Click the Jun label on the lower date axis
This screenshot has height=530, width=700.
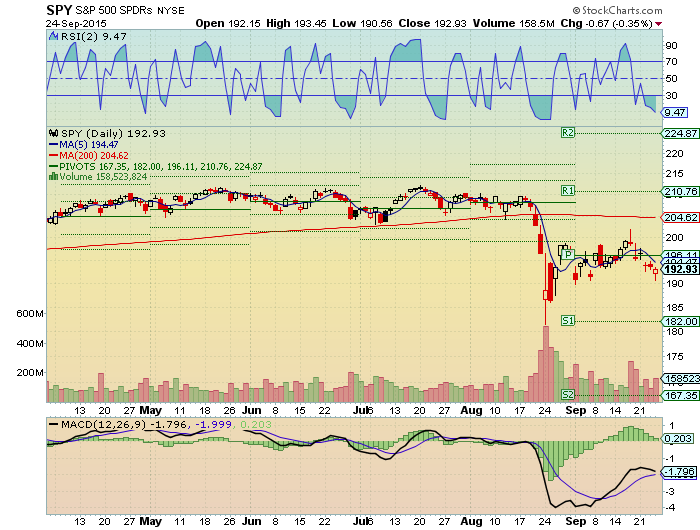251,521
